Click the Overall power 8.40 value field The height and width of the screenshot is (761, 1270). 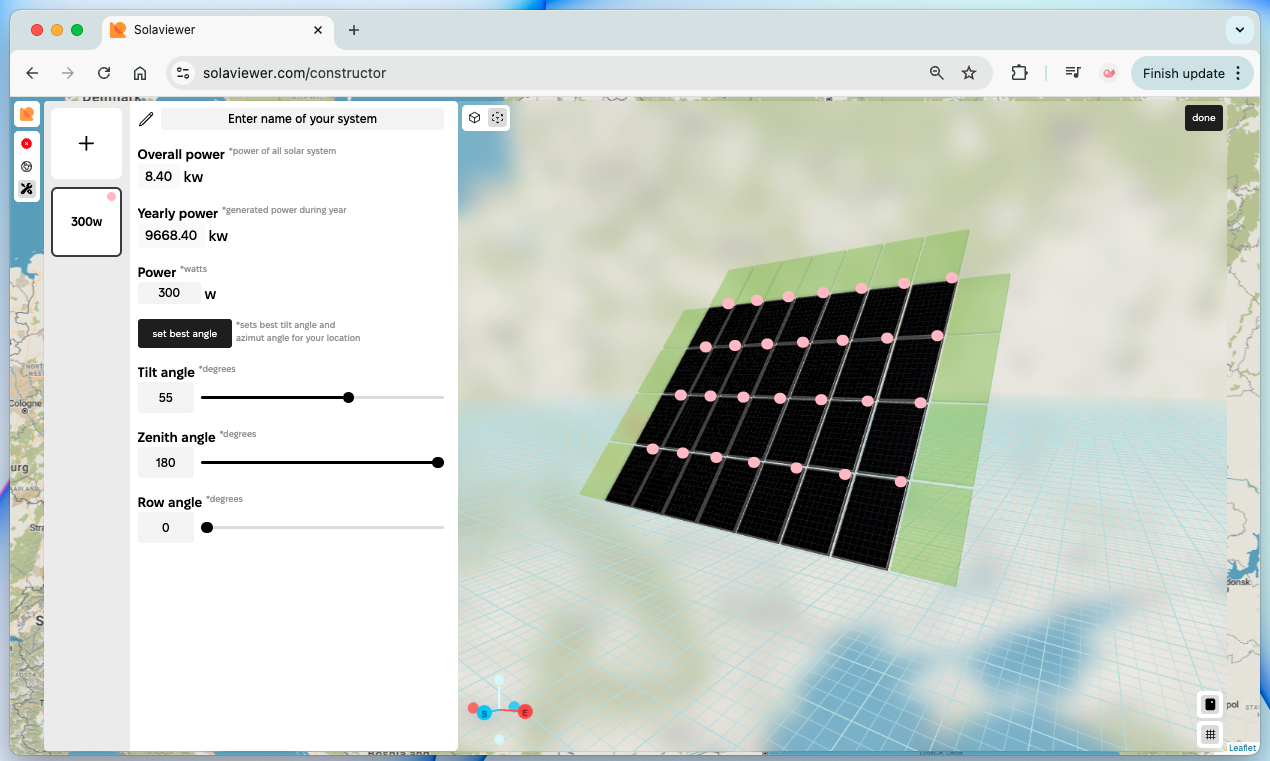(x=159, y=177)
